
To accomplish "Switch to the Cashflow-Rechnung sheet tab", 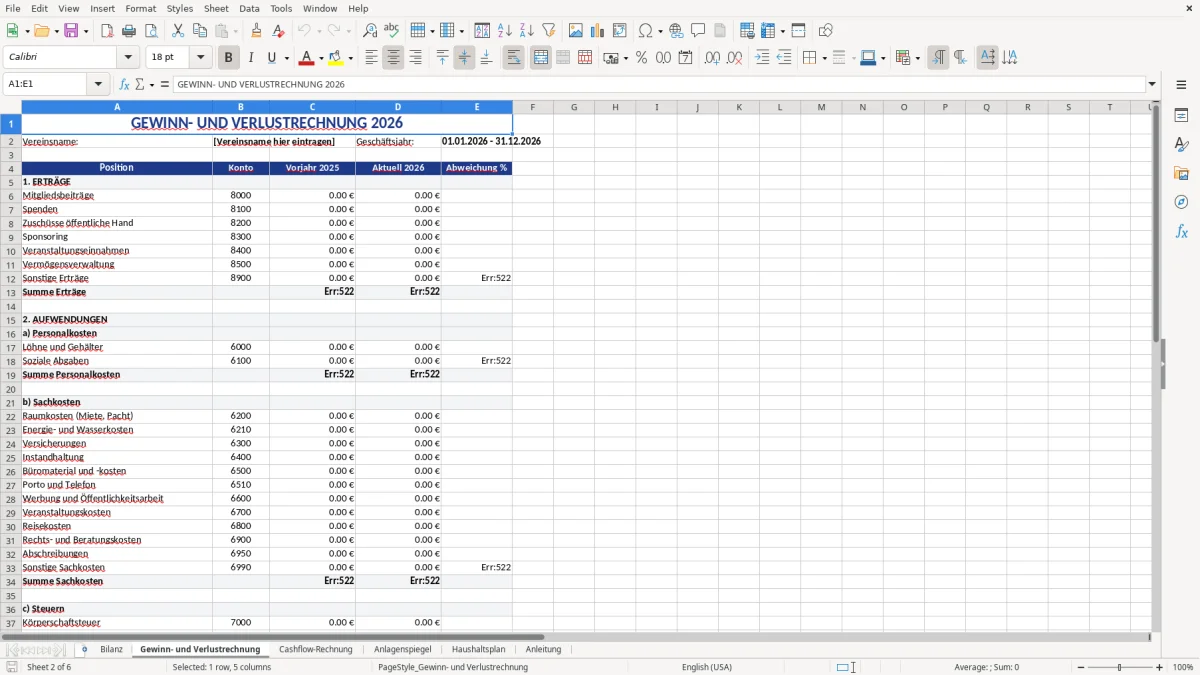I will [315, 649].
